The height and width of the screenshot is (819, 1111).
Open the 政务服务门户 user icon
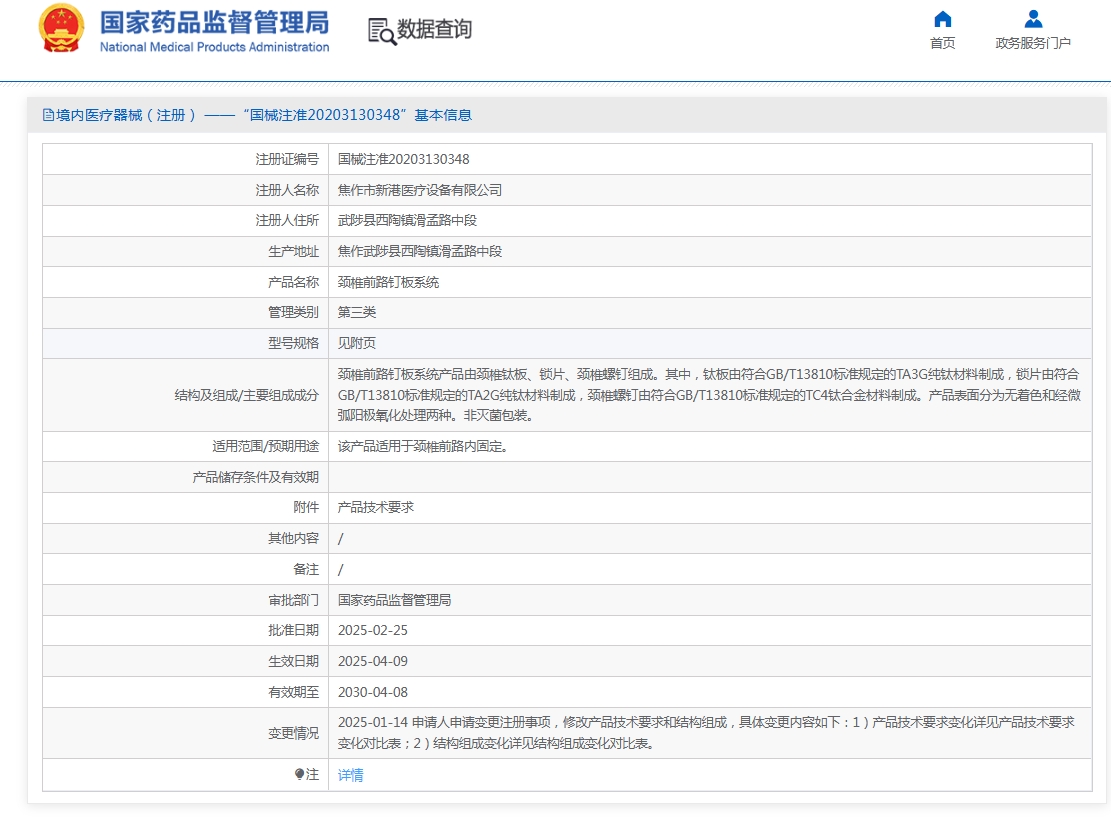point(1033,18)
